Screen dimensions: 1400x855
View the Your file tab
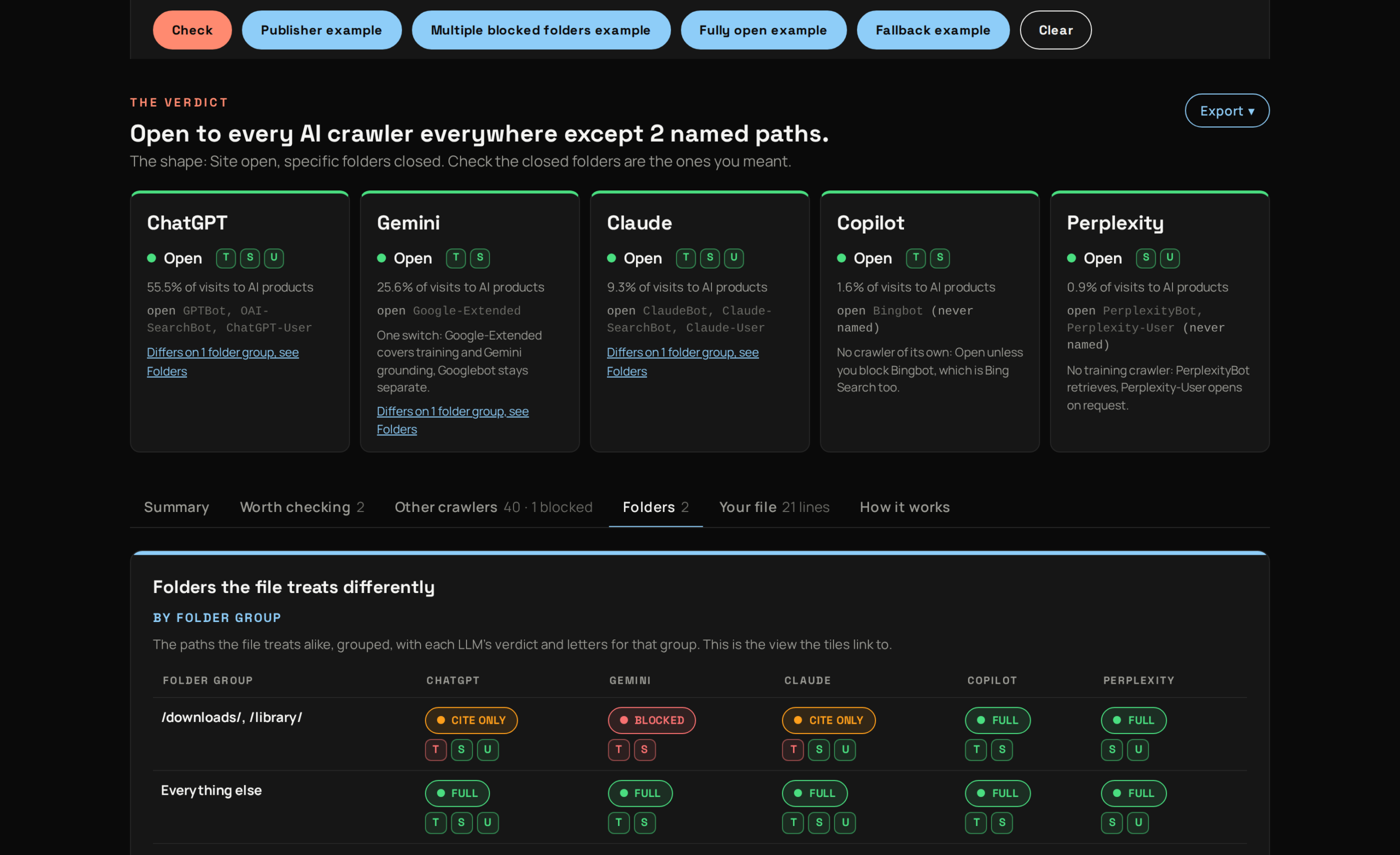pos(774,507)
